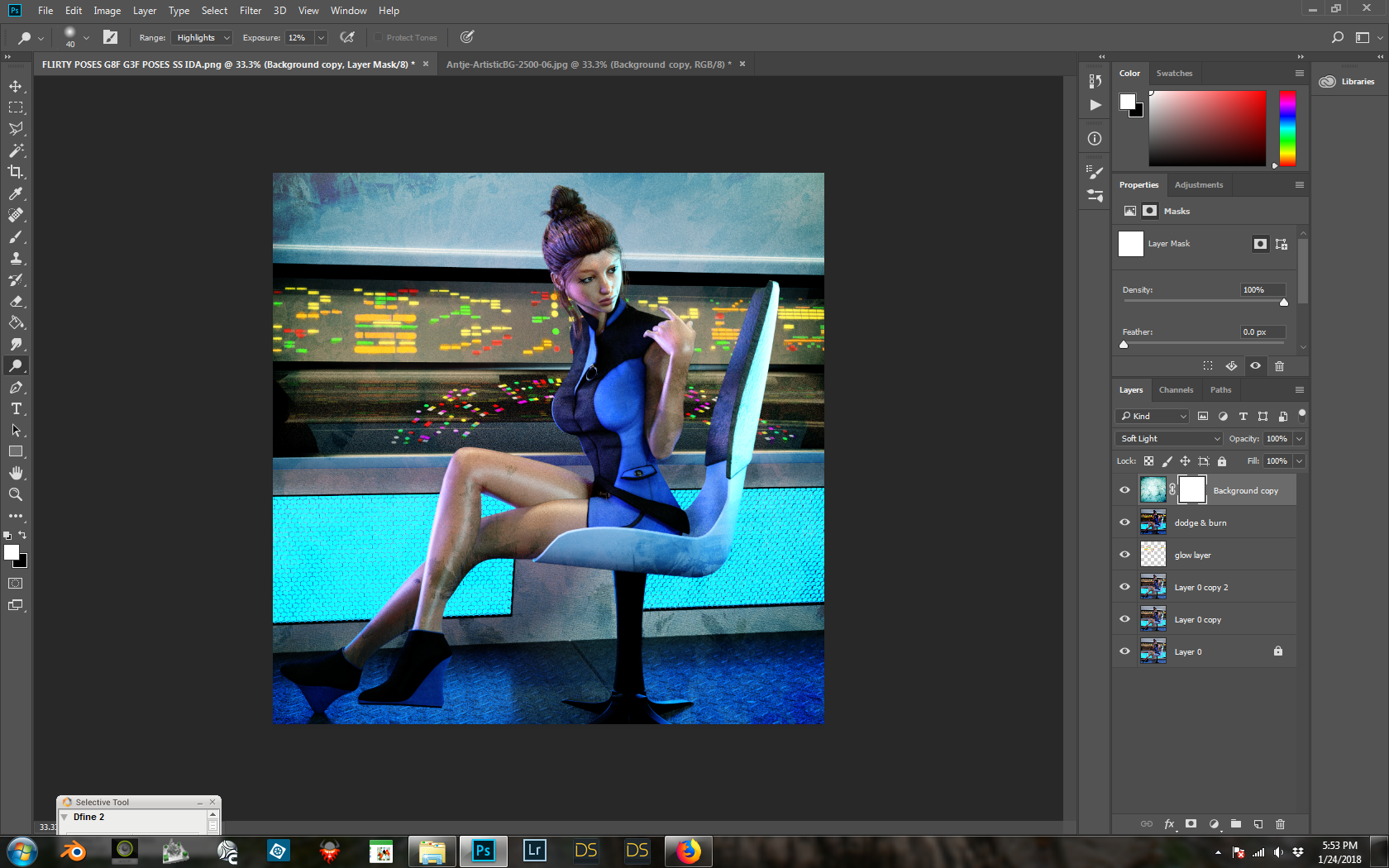Hide the dodge & burn layer
This screenshot has width=1389, height=868.
[x=1124, y=522]
